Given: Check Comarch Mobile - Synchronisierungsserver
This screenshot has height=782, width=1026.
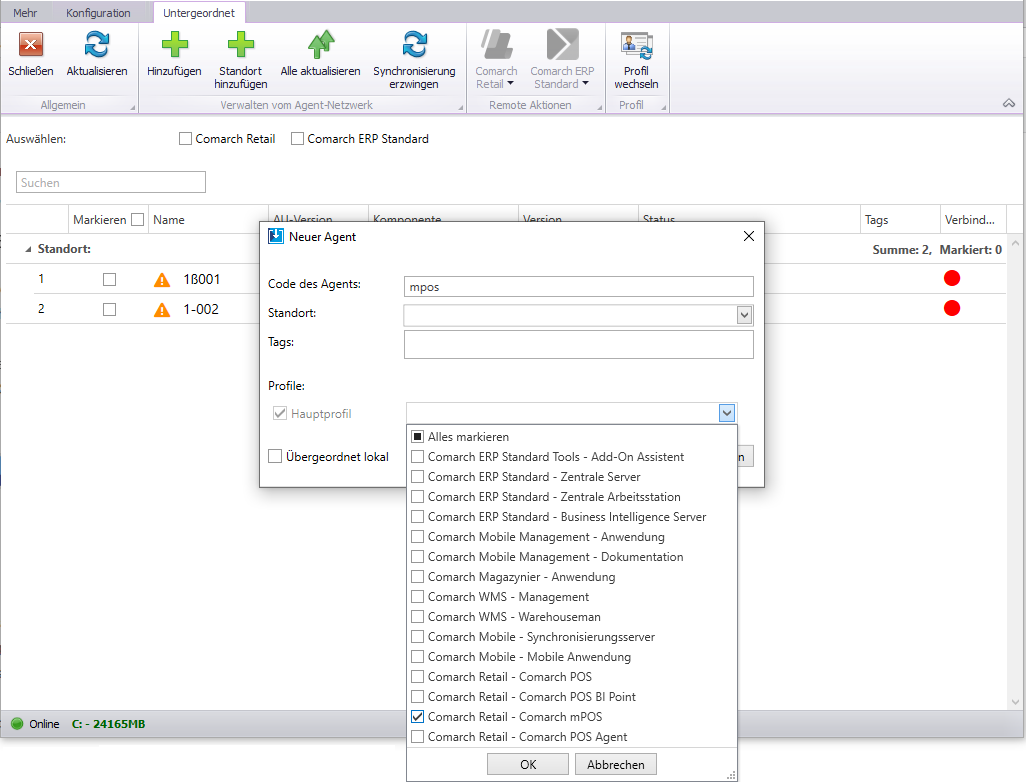Looking at the screenshot, I should (417, 637).
